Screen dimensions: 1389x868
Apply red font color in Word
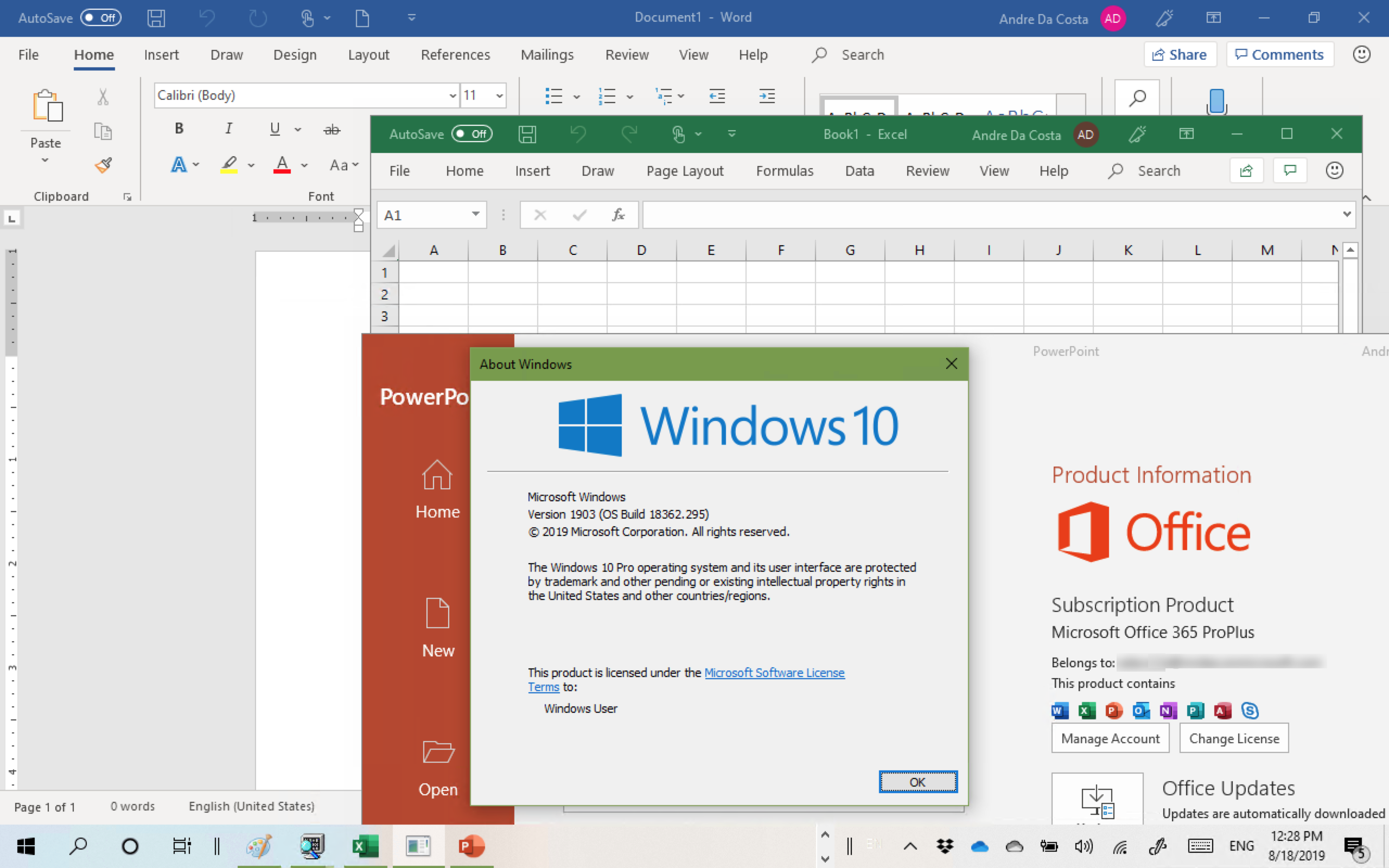click(282, 165)
